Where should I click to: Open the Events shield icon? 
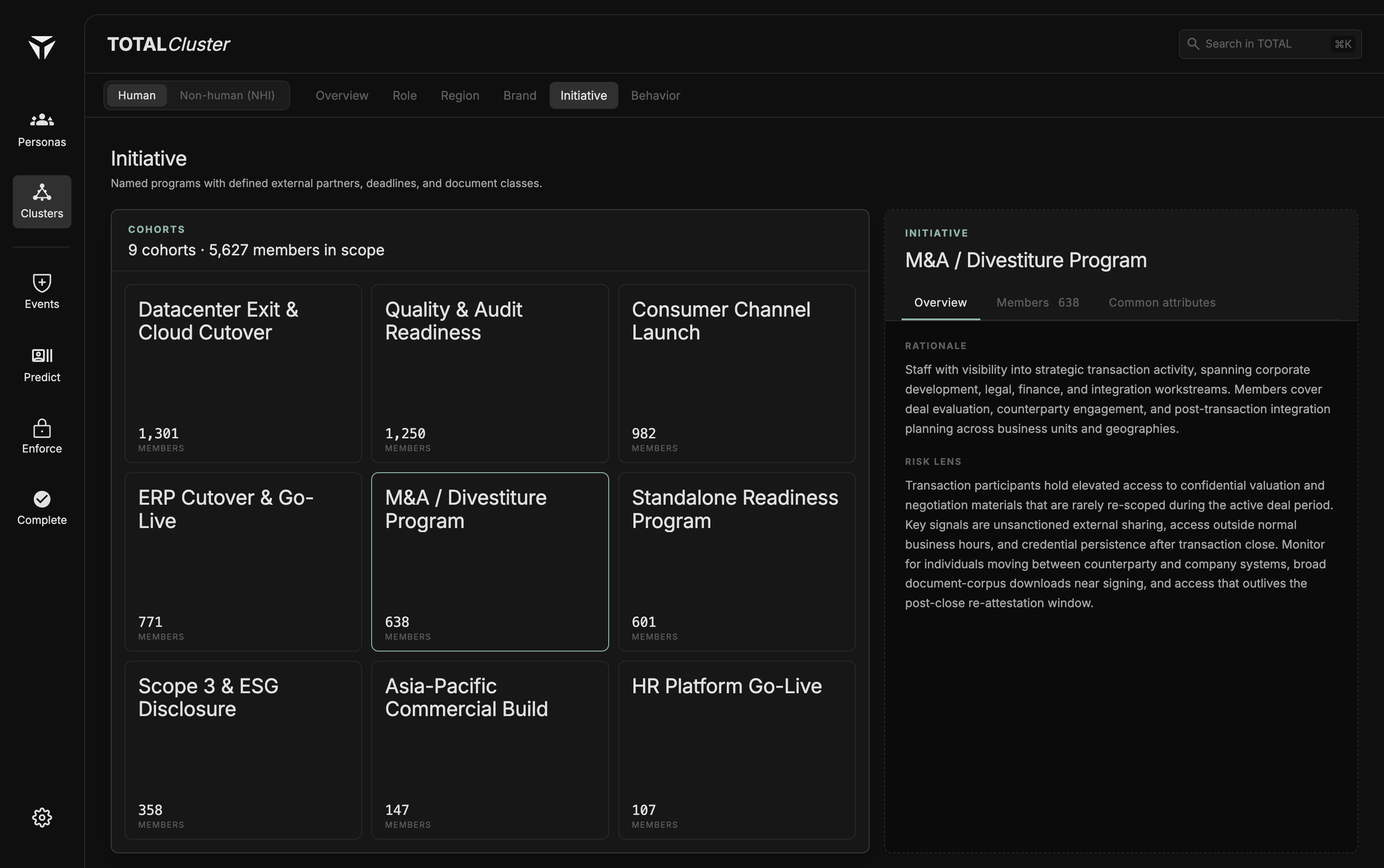coord(42,282)
